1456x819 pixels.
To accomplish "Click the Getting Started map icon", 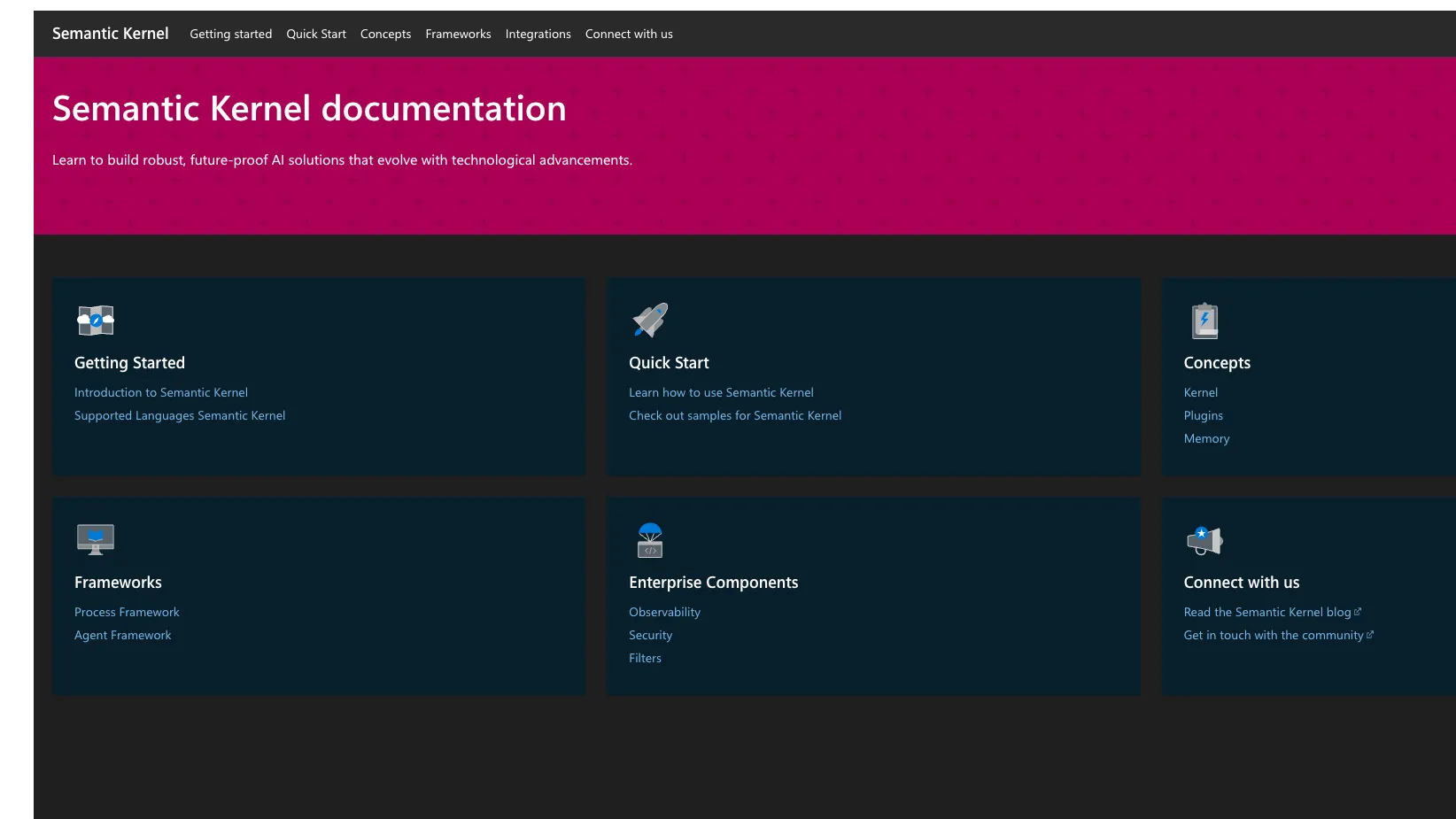I will pos(96,321).
